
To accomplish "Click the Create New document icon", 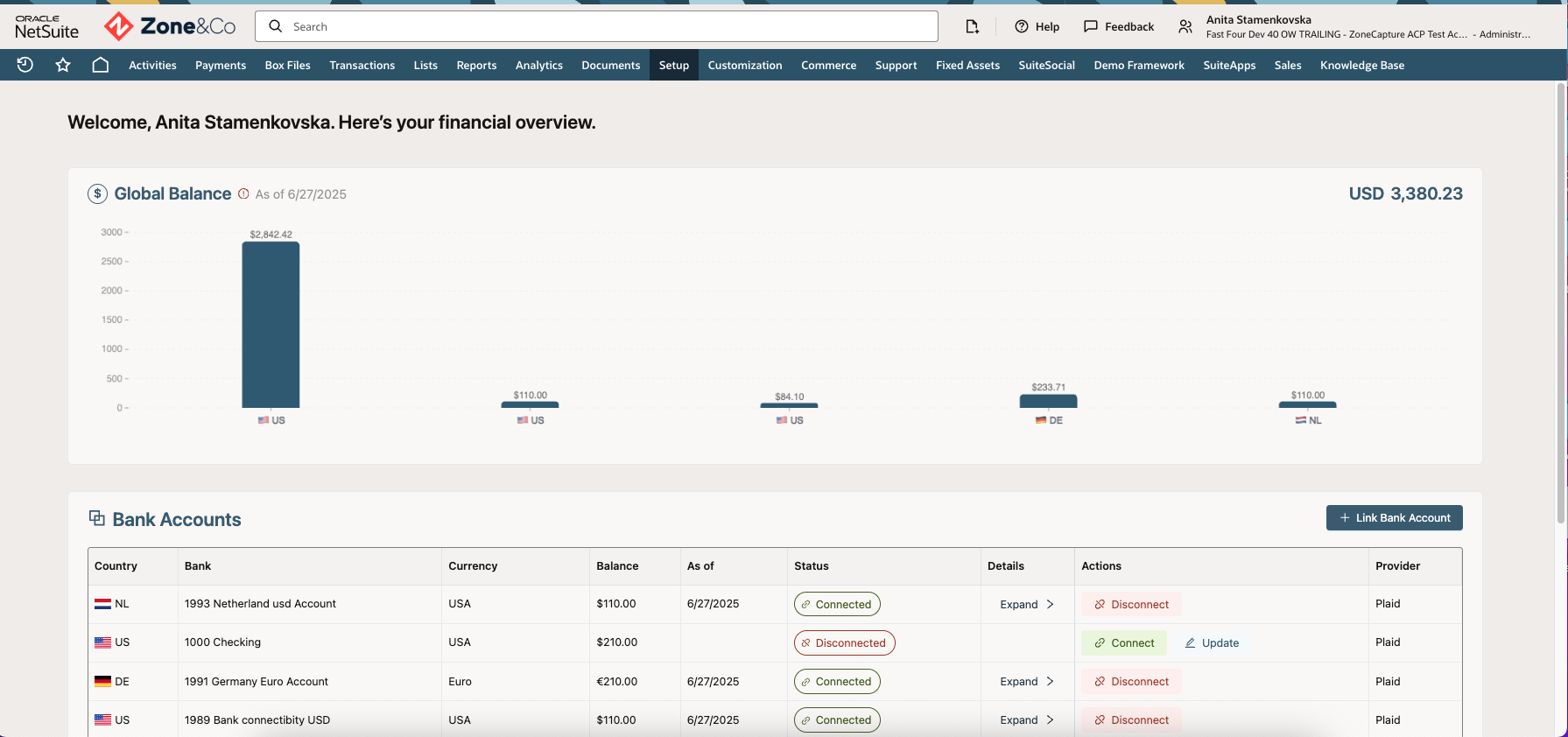I will (x=972, y=26).
